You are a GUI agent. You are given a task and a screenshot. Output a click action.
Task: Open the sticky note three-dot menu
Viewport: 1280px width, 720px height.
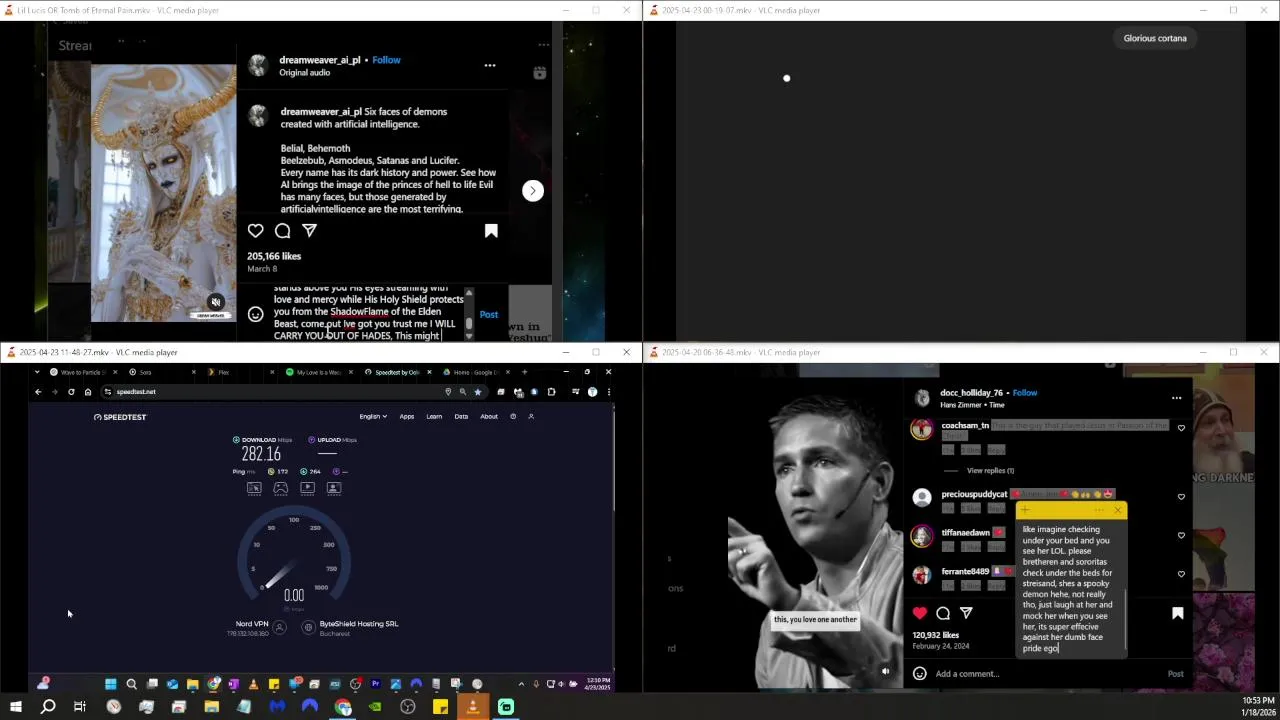click(1099, 510)
